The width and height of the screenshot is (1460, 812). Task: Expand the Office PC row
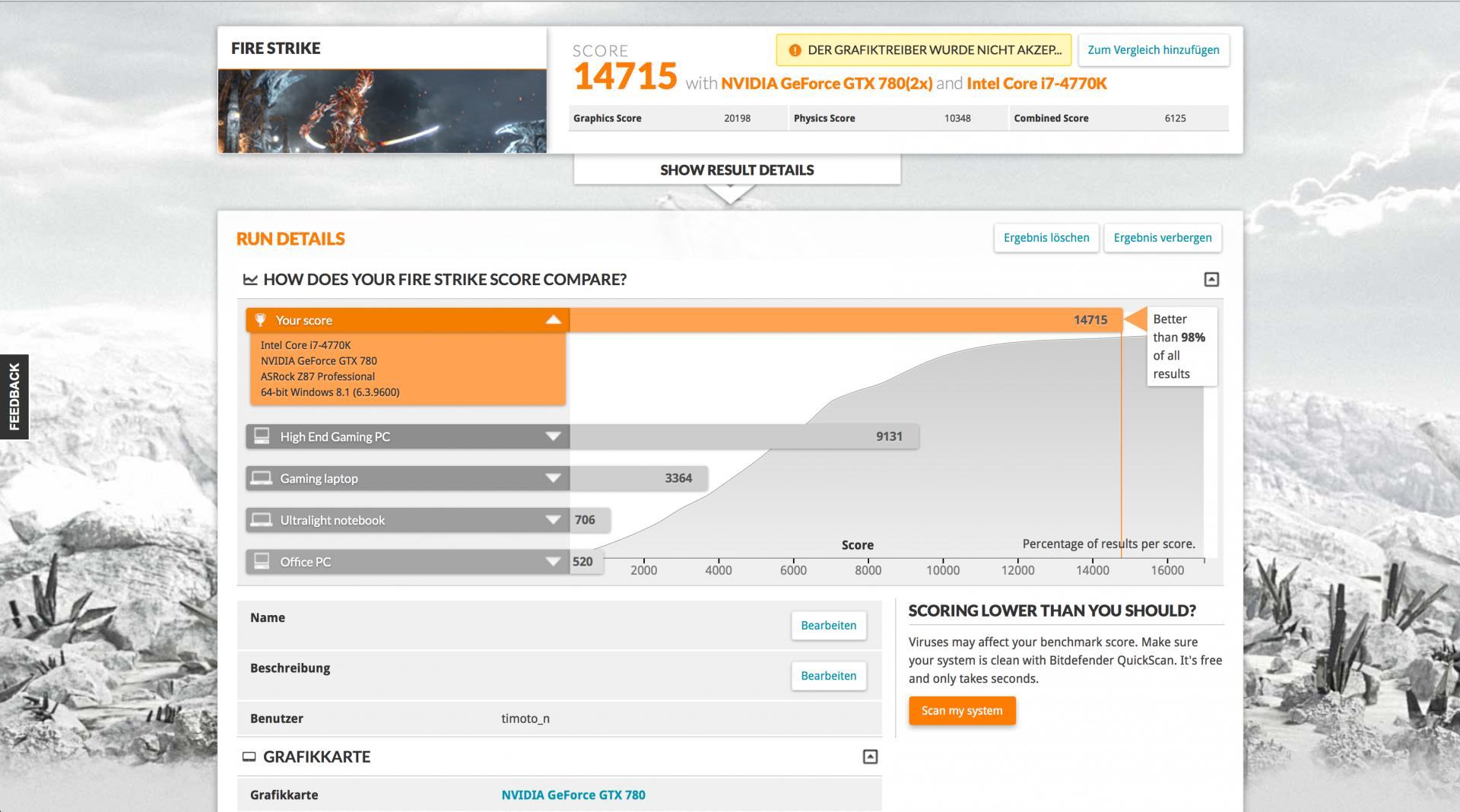[x=553, y=562]
